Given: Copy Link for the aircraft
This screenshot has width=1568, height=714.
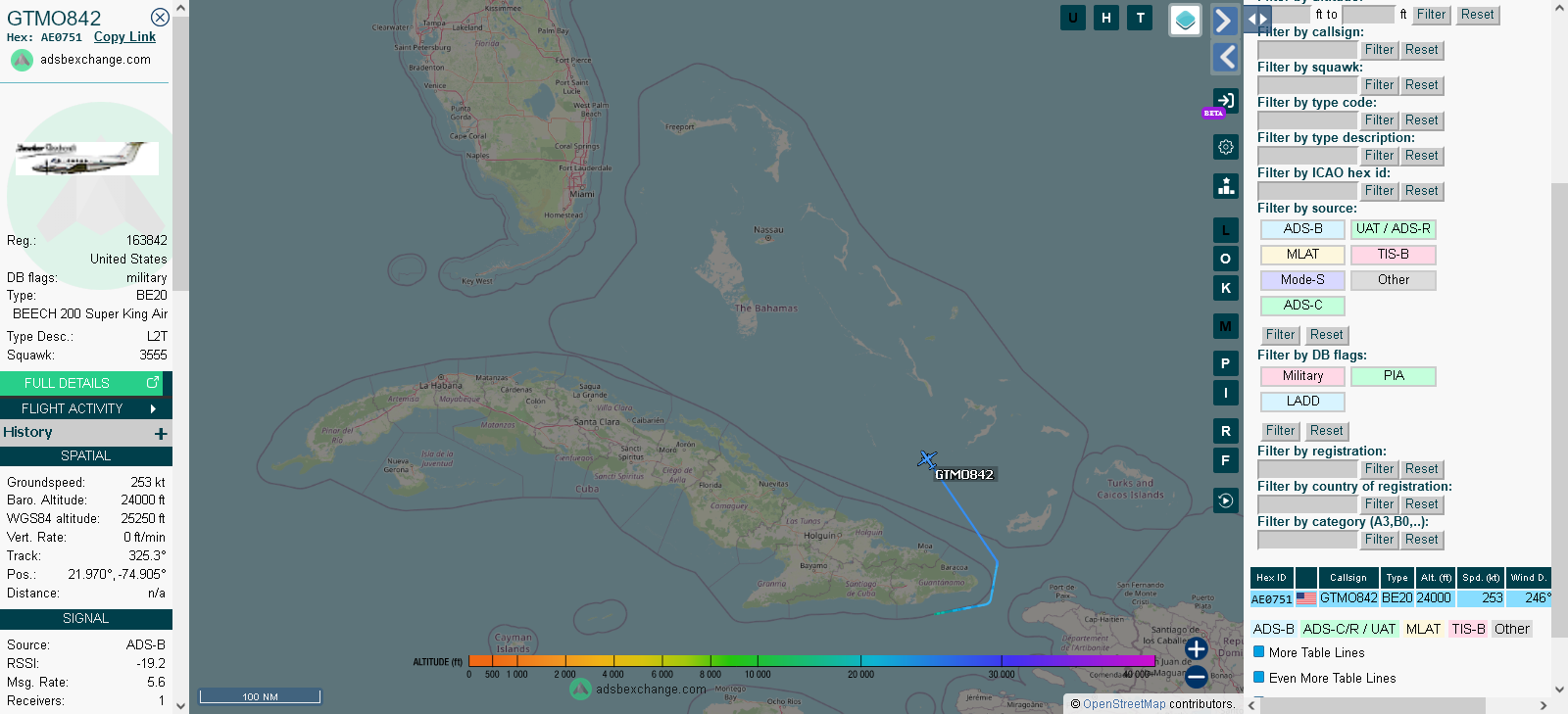Looking at the screenshot, I should [x=124, y=37].
